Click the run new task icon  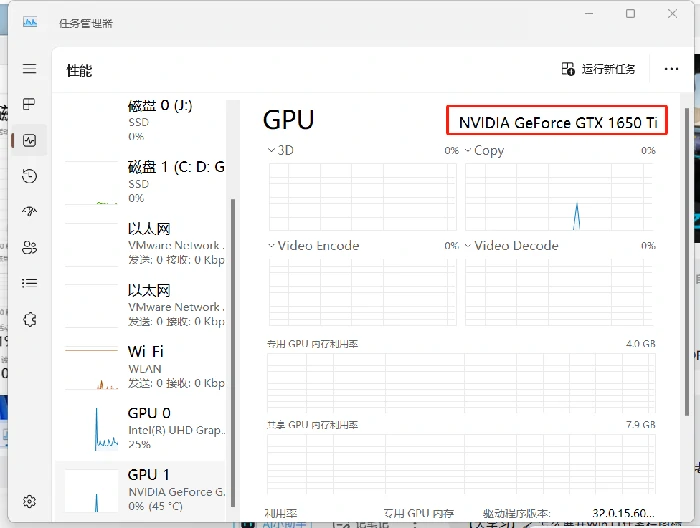click(568, 69)
